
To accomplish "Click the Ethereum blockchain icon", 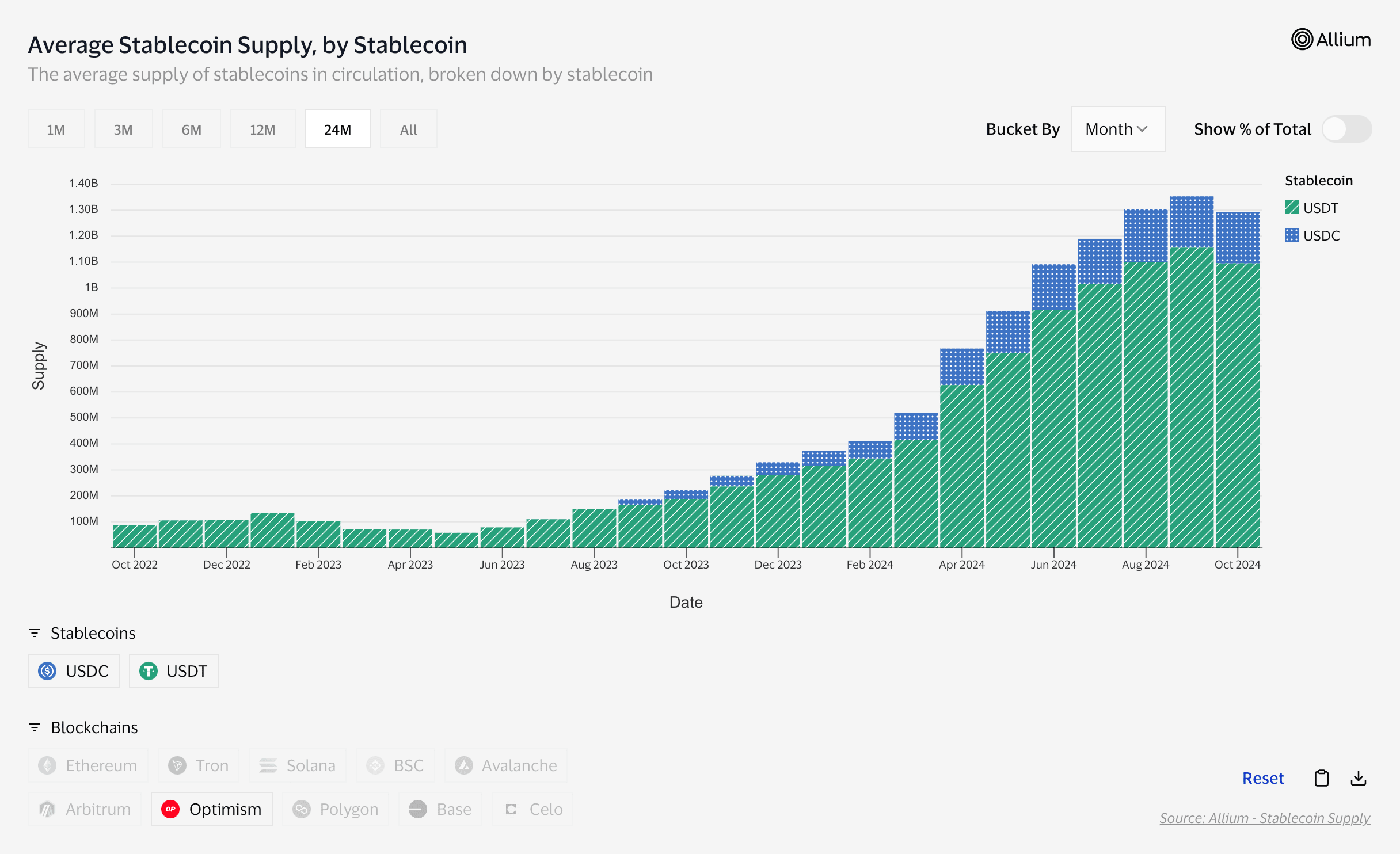I will (x=48, y=765).
